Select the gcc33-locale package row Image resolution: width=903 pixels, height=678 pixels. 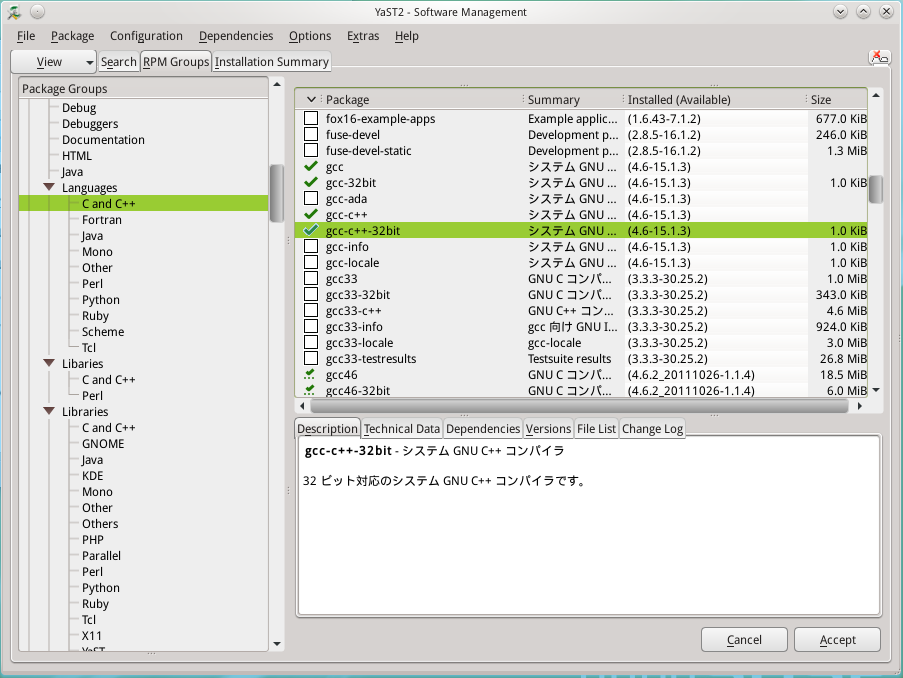(x=580, y=343)
